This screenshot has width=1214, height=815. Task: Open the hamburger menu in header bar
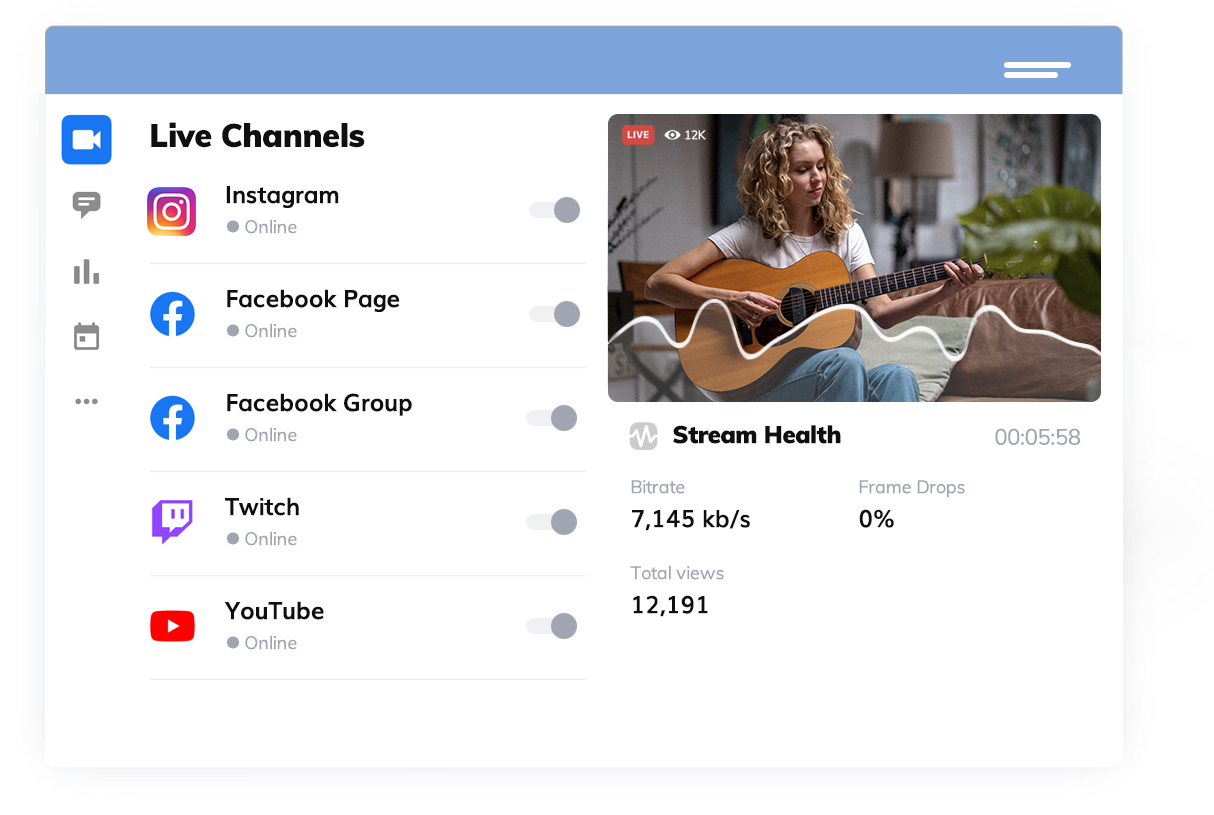[1037, 70]
